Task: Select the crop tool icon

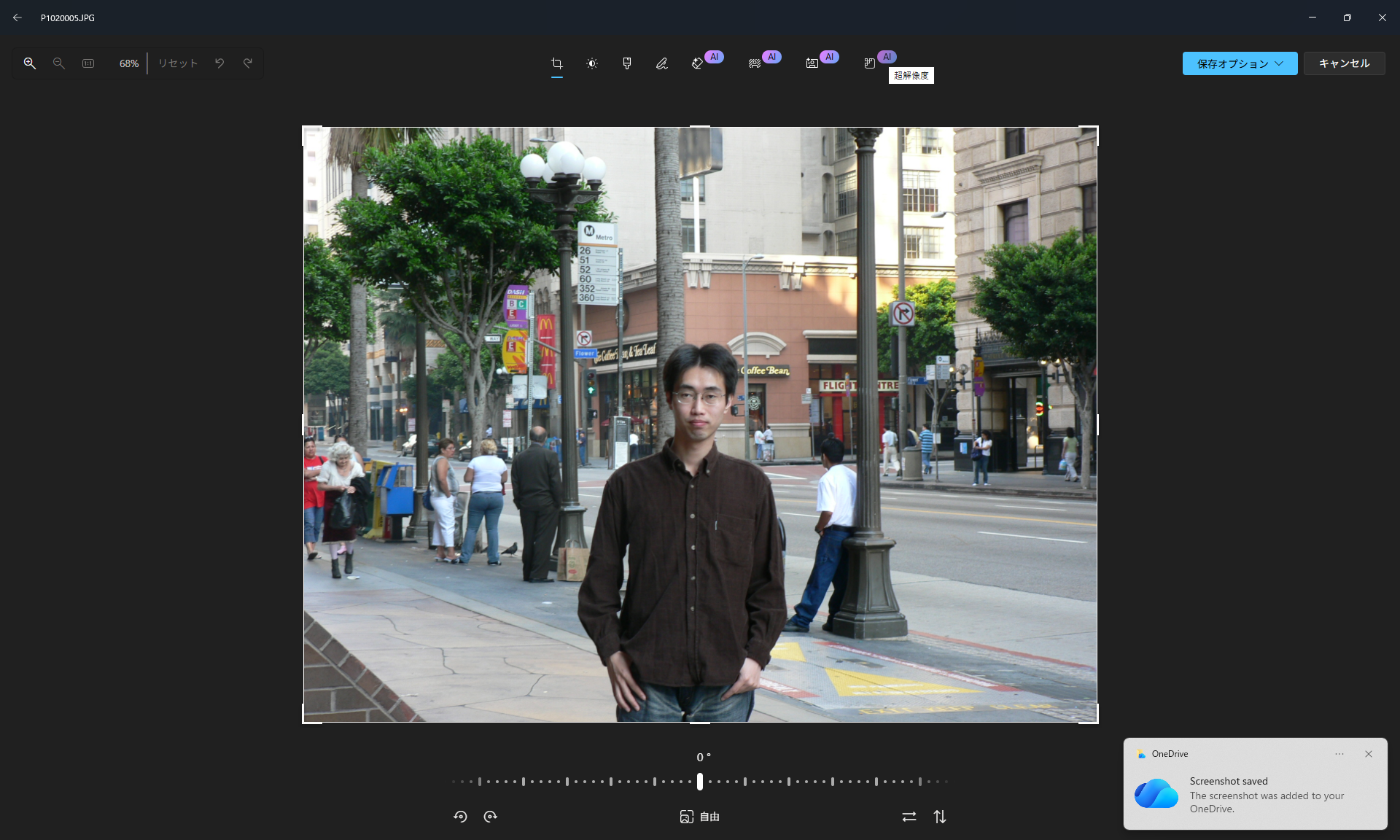Action: [557, 63]
